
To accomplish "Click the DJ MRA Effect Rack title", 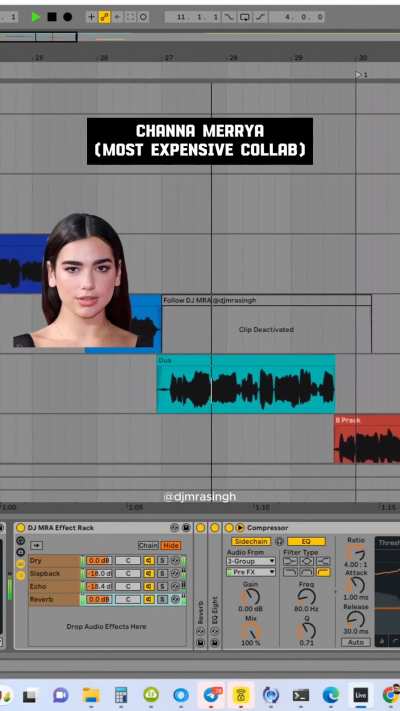I will (61, 528).
